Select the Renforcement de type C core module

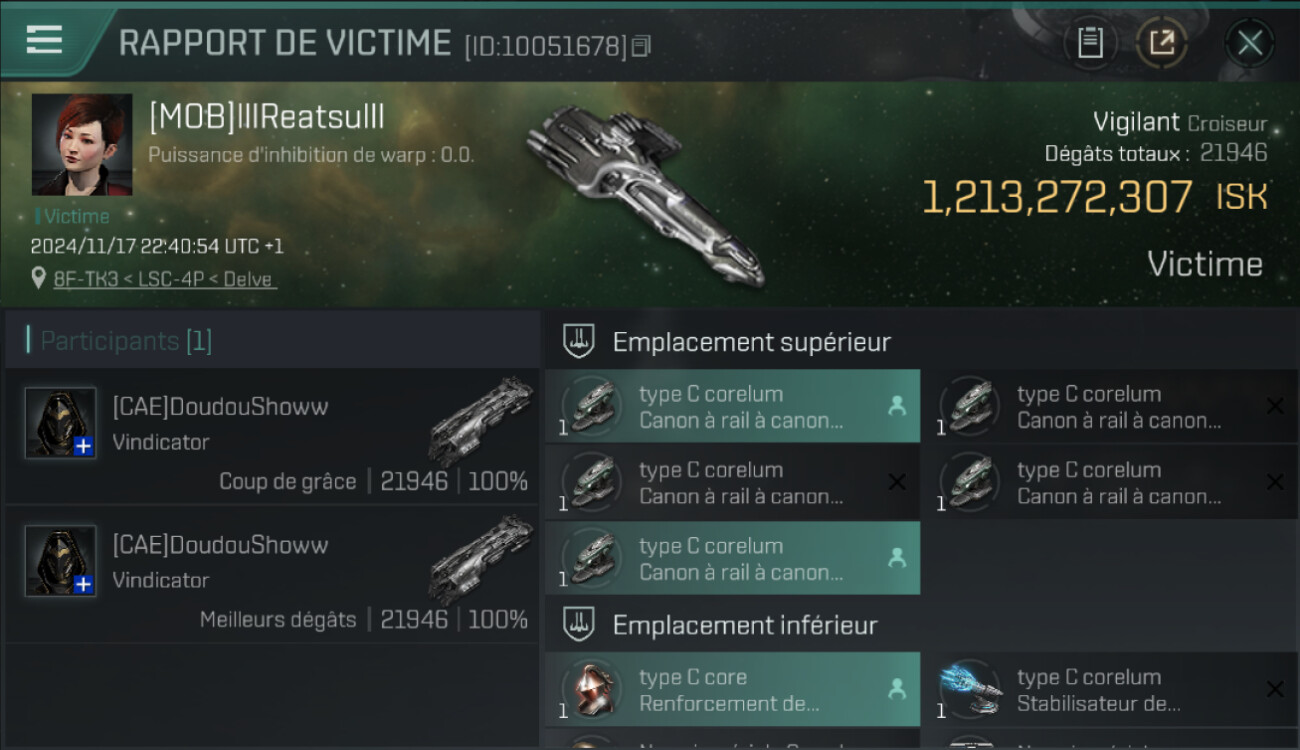[732, 689]
